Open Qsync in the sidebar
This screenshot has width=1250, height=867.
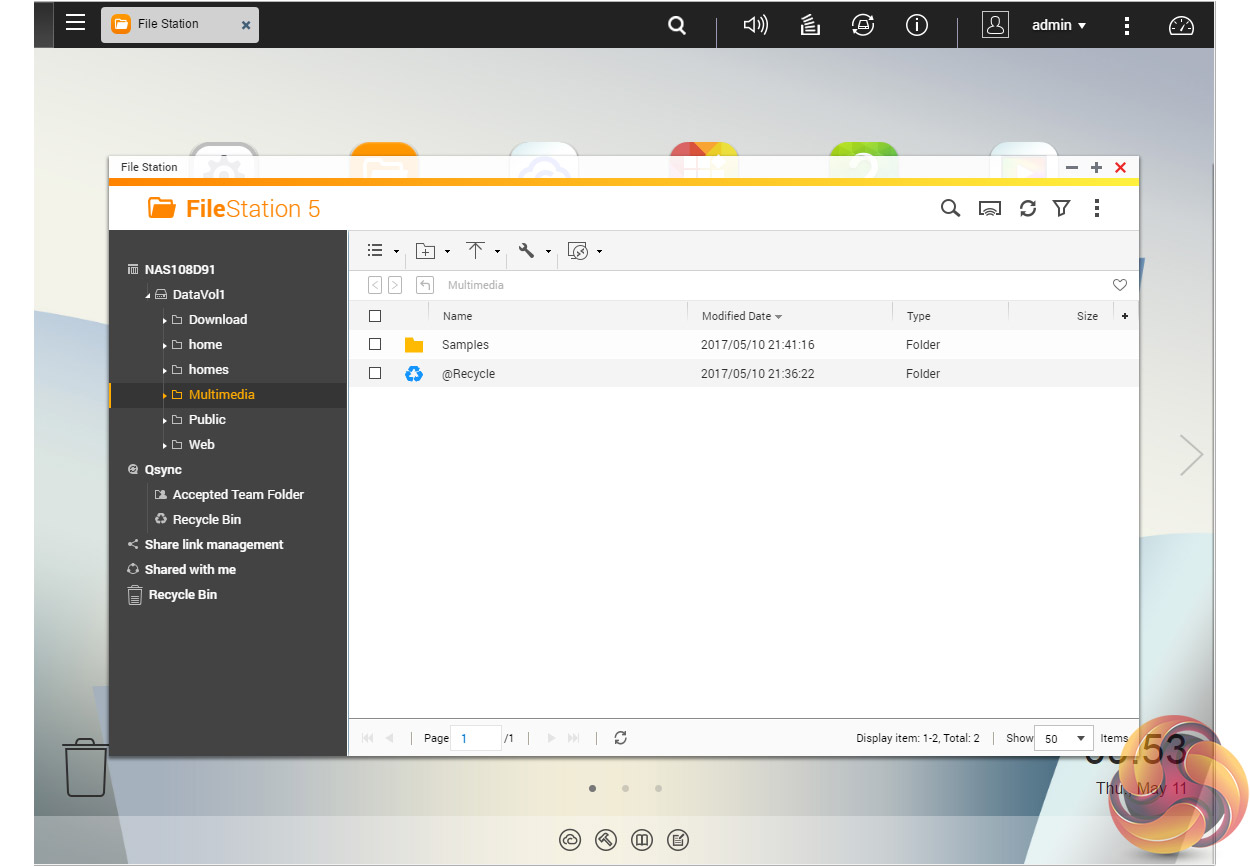point(163,470)
